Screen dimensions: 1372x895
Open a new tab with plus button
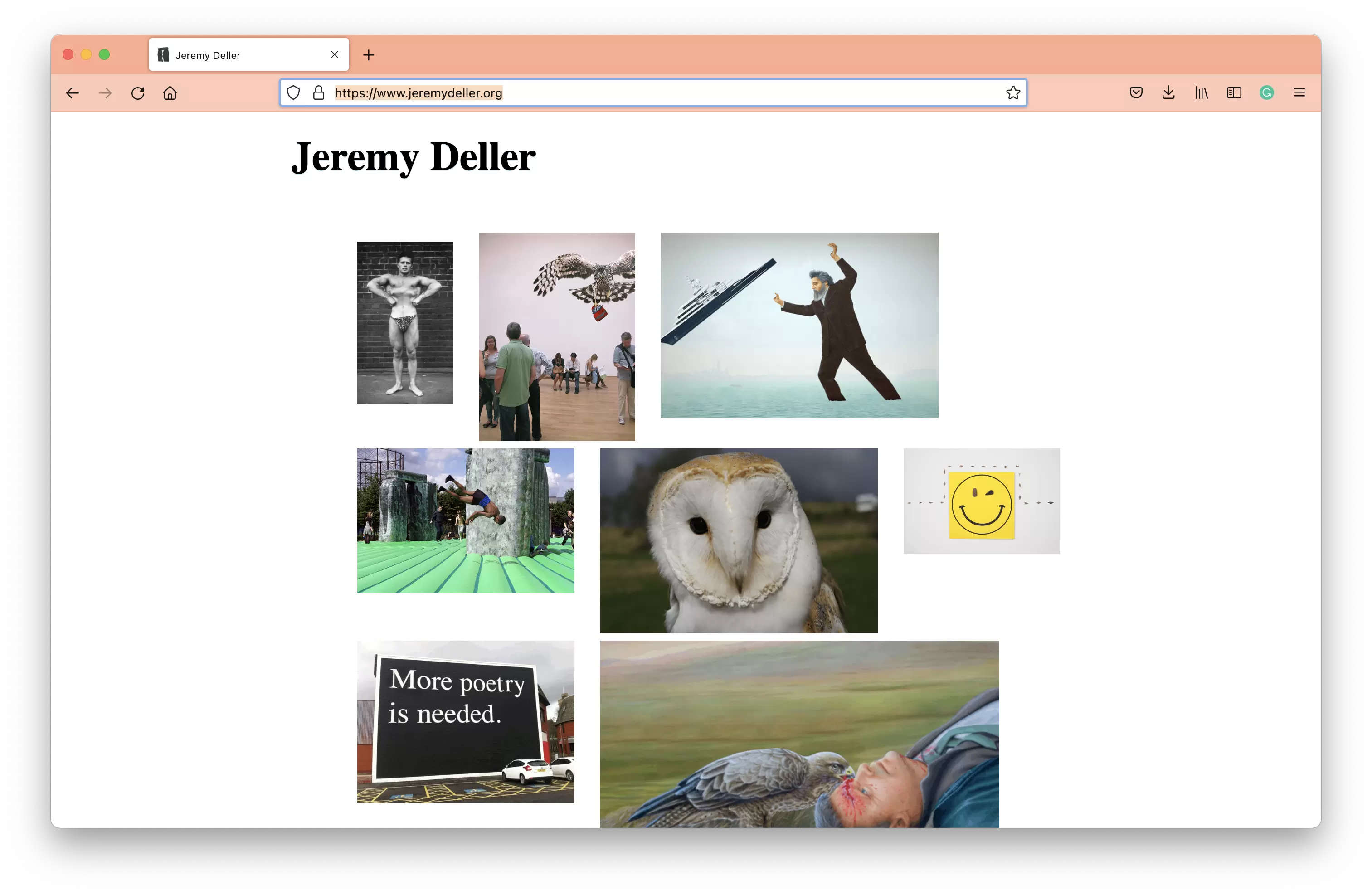coord(369,55)
